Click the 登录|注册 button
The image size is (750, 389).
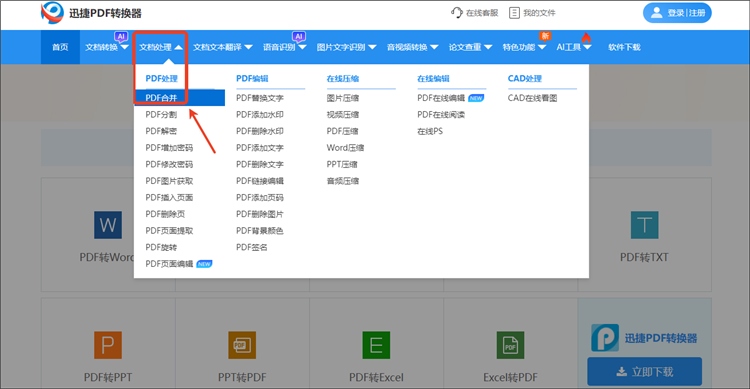pyautogui.click(x=677, y=13)
